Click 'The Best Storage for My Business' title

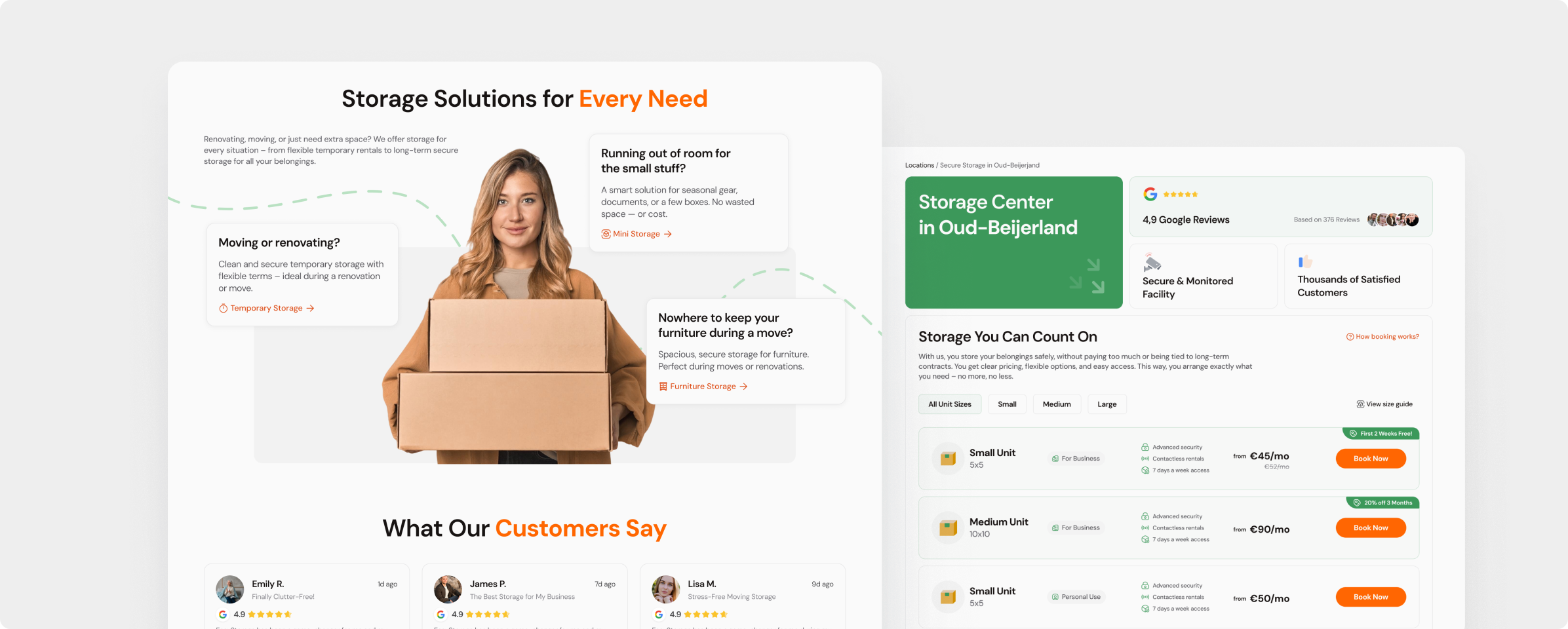(x=522, y=597)
